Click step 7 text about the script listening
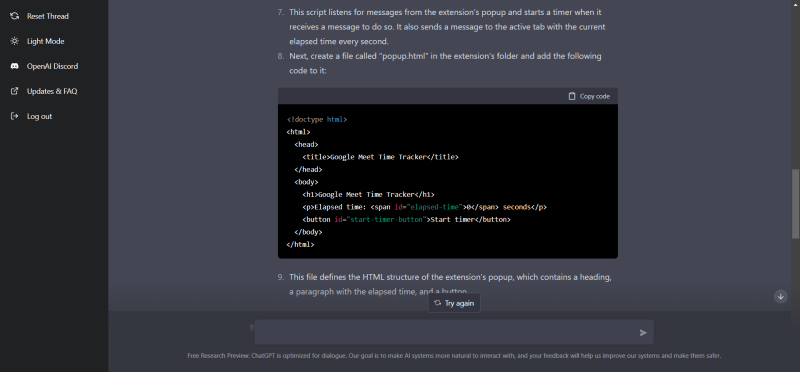The width and height of the screenshot is (800, 372). [x=447, y=27]
